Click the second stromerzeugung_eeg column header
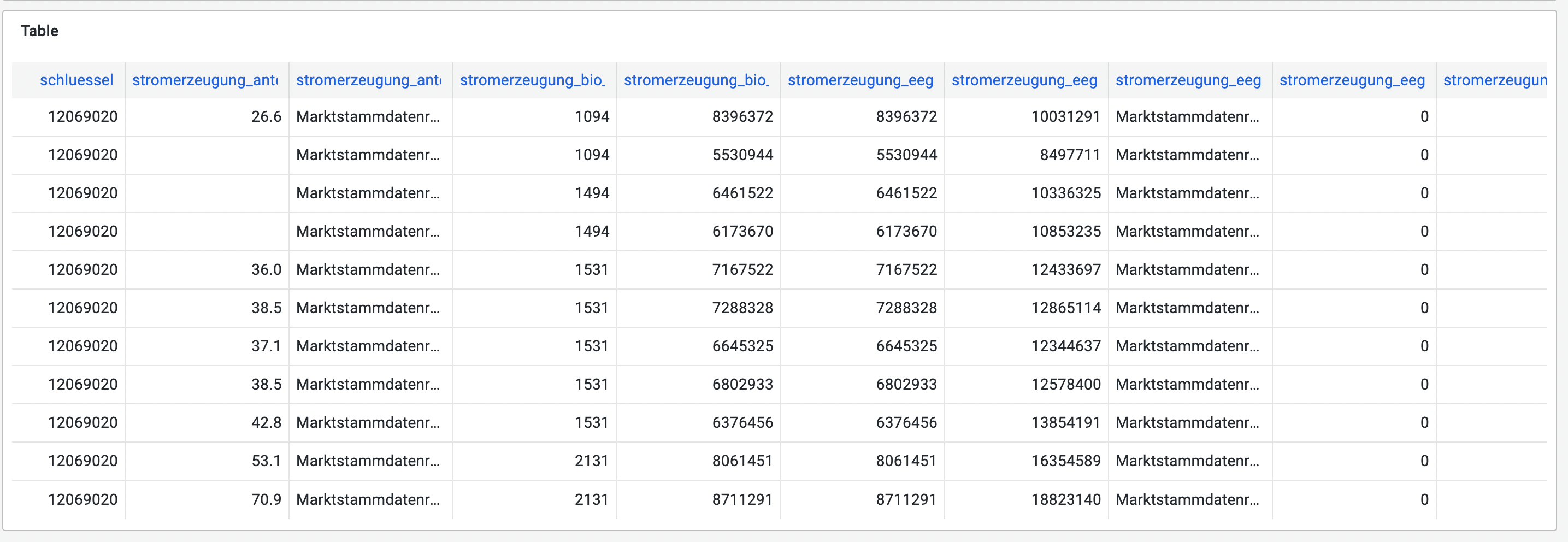The image size is (1568, 542). click(x=1025, y=80)
